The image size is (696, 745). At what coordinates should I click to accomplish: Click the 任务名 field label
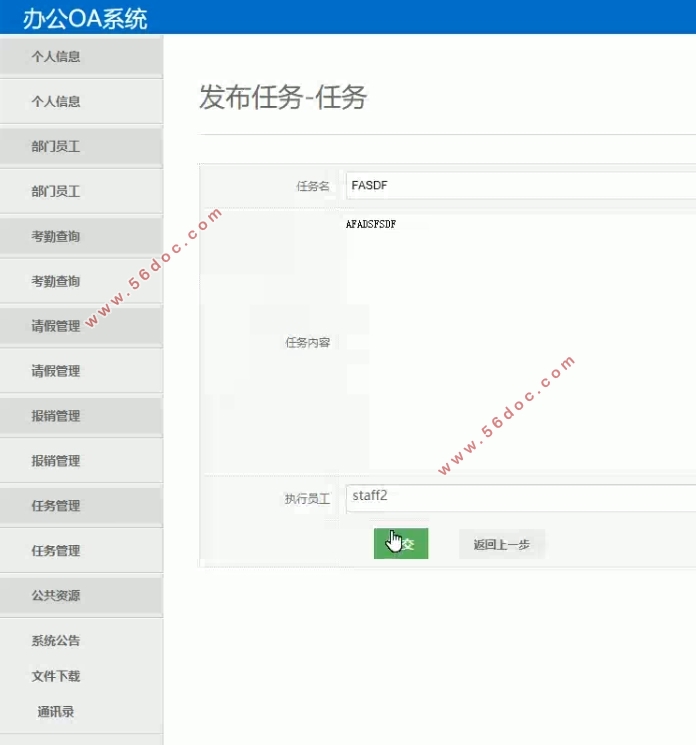(x=313, y=186)
